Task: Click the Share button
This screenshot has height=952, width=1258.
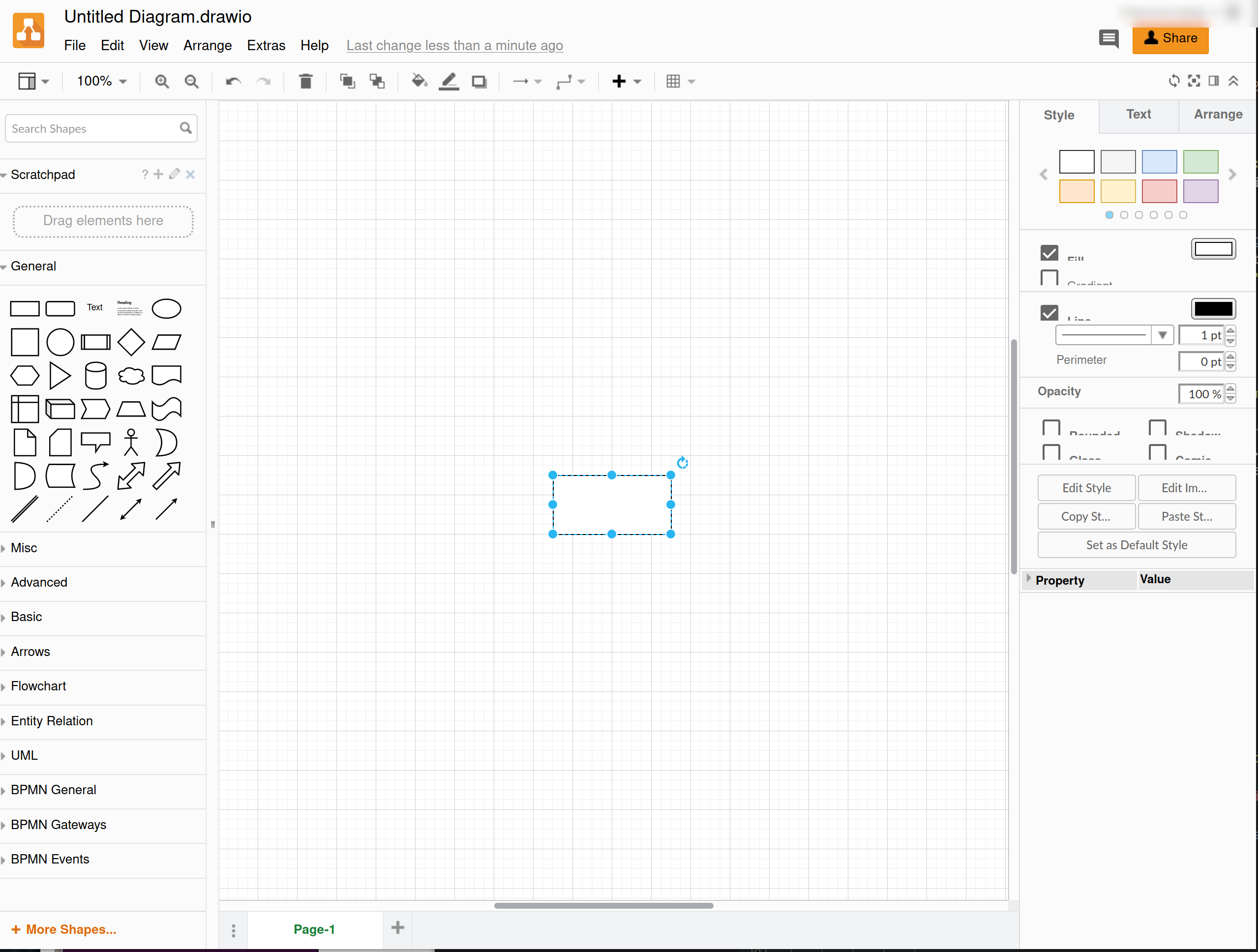Action: coord(1170,39)
